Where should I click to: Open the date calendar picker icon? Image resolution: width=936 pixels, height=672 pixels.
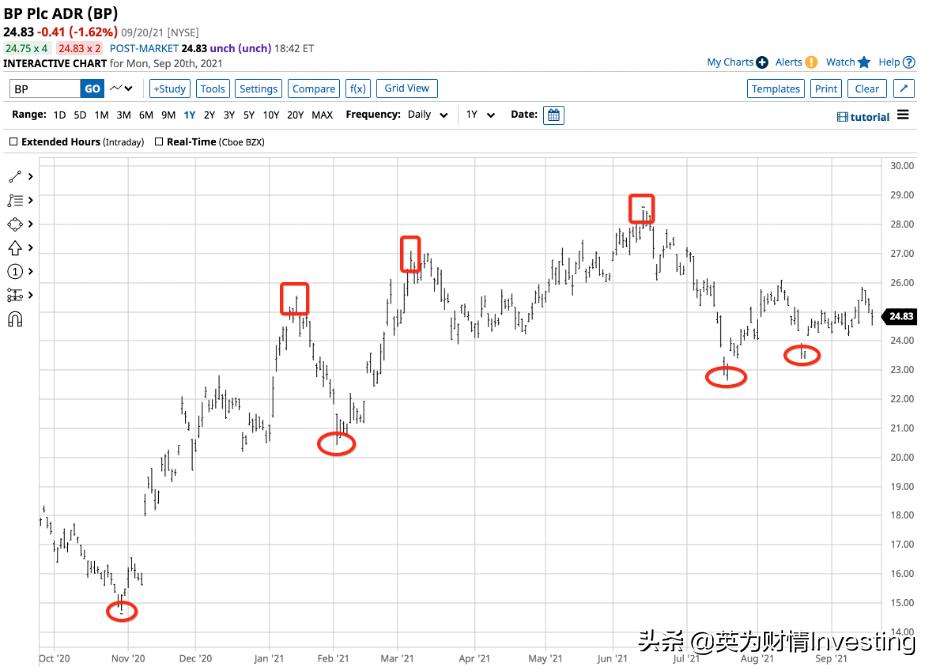553,115
